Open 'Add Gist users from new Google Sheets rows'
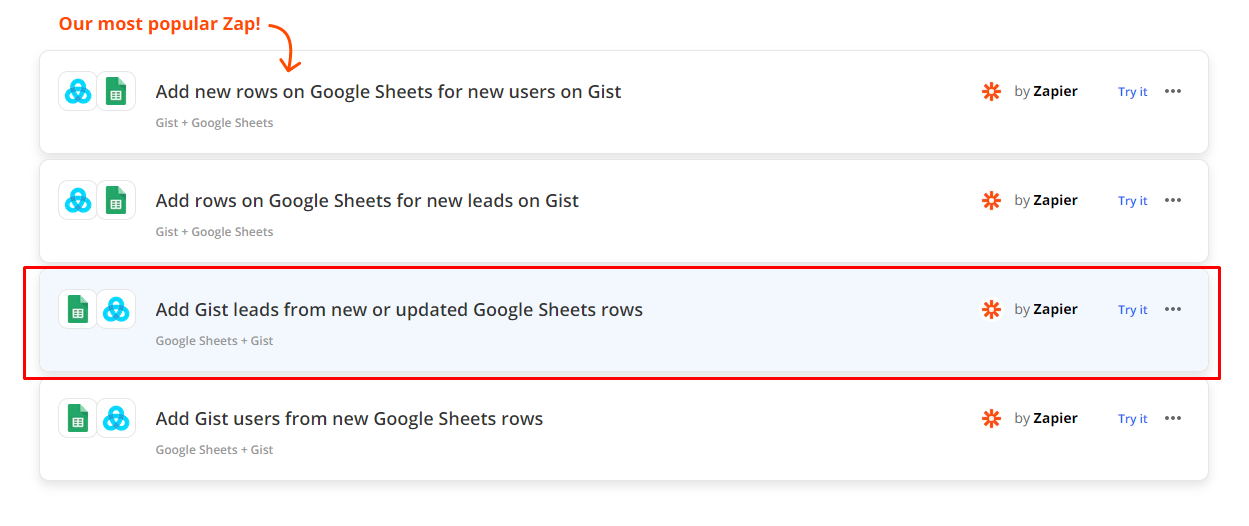Image resolution: width=1249 pixels, height=526 pixels. pyautogui.click(x=349, y=419)
